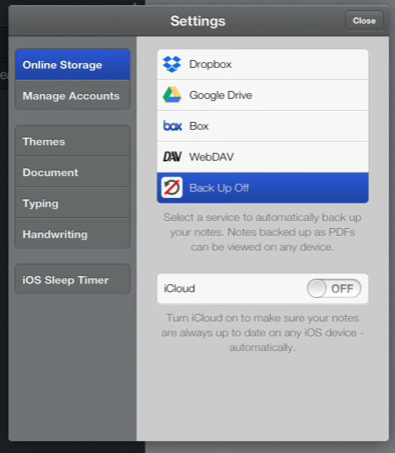Close the Settings dialog
This screenshot has width=395, height=453.
364,21
